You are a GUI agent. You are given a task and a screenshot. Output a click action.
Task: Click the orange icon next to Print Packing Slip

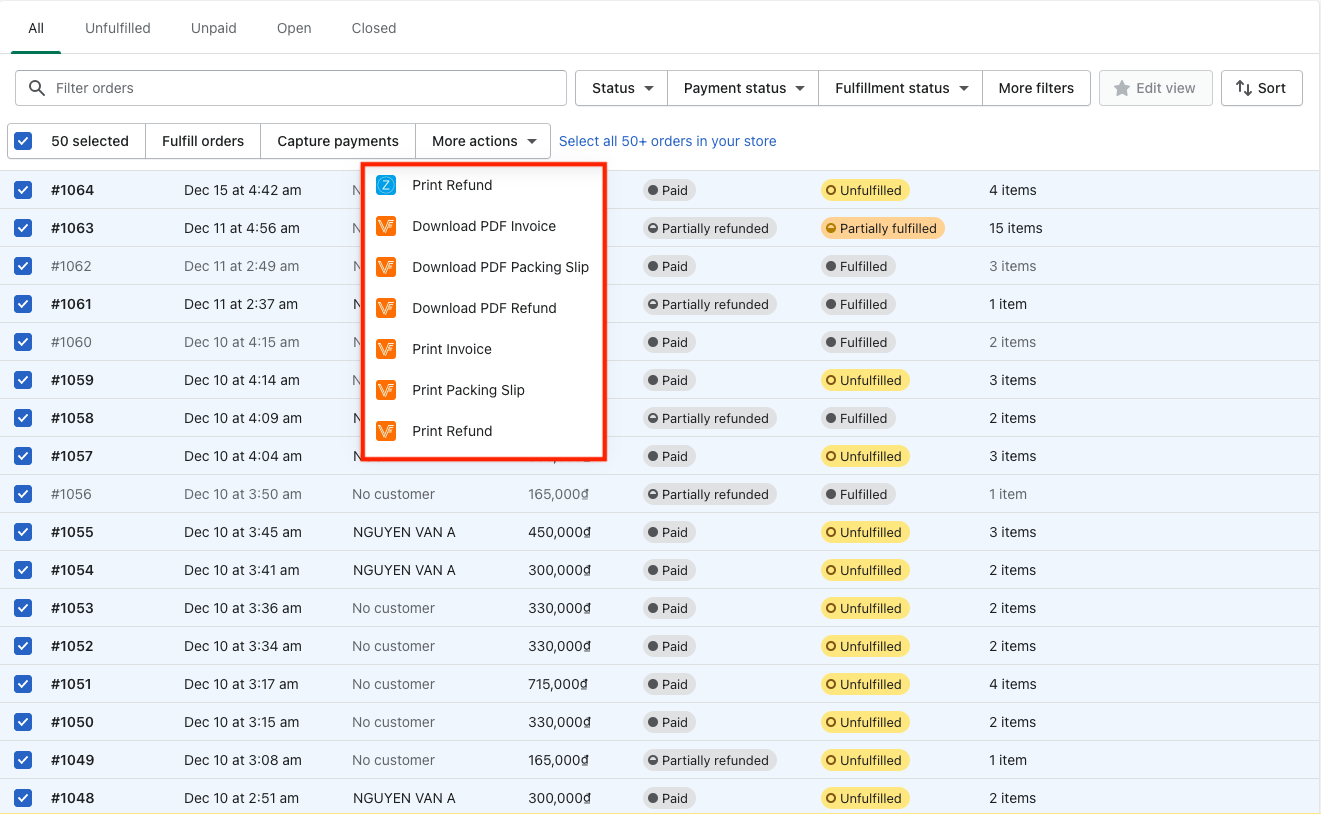pyautogui.click(x=386, y=390)
